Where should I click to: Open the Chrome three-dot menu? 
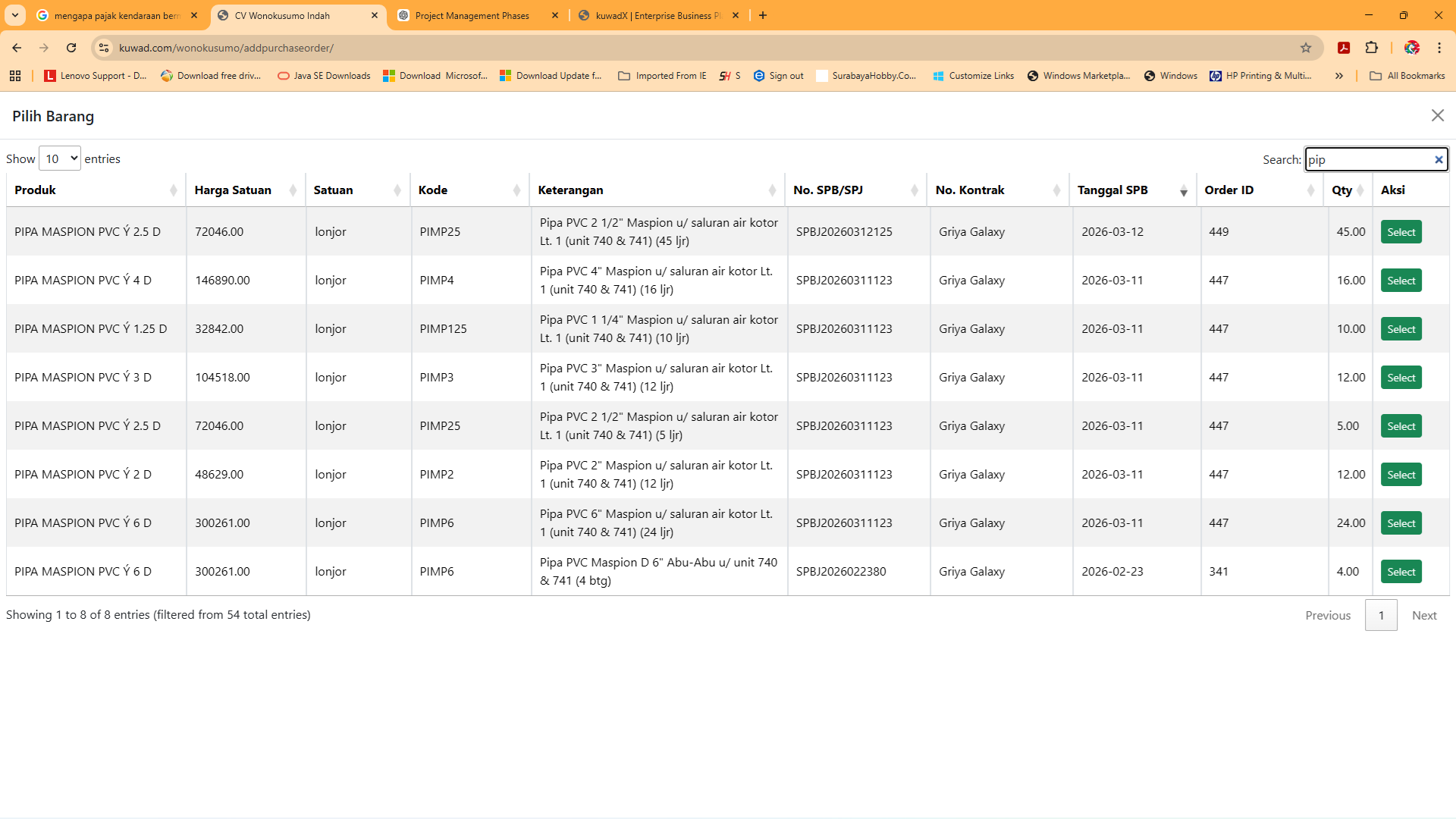(1439, 48)
